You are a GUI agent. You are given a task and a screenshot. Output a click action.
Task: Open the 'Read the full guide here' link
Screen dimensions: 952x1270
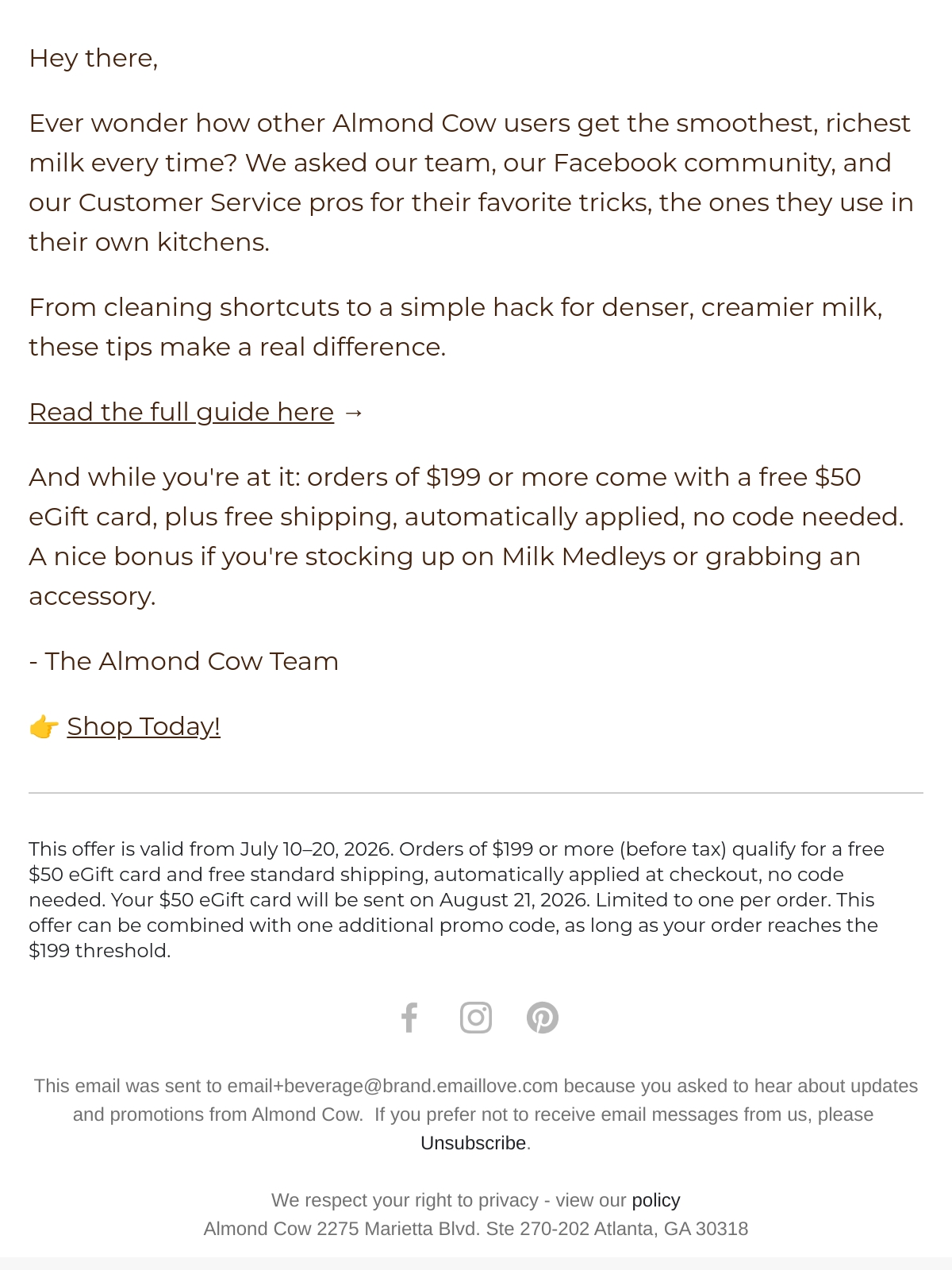pos(182,412)
